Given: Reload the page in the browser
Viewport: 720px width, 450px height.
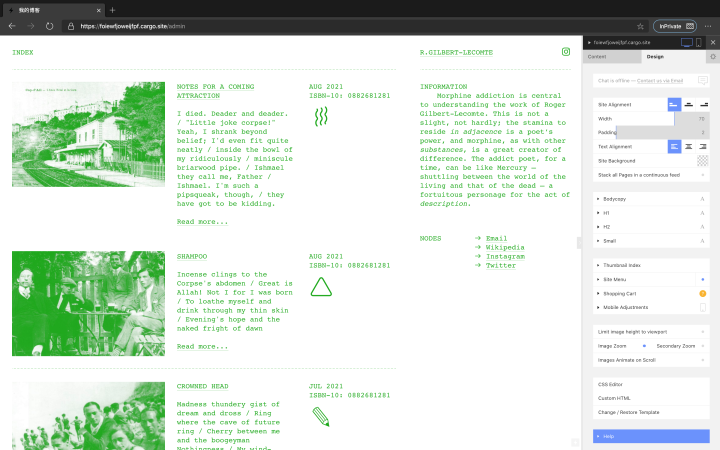Looking at the screenshot, I should pos(49,26).
